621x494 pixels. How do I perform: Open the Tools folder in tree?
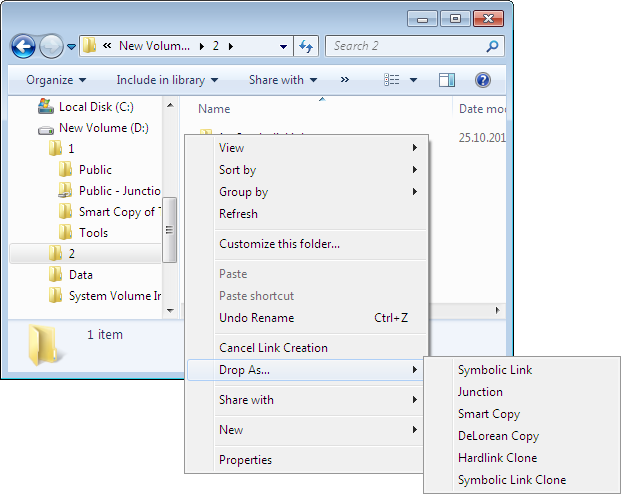pyautogui.click(x=93, y=233)
